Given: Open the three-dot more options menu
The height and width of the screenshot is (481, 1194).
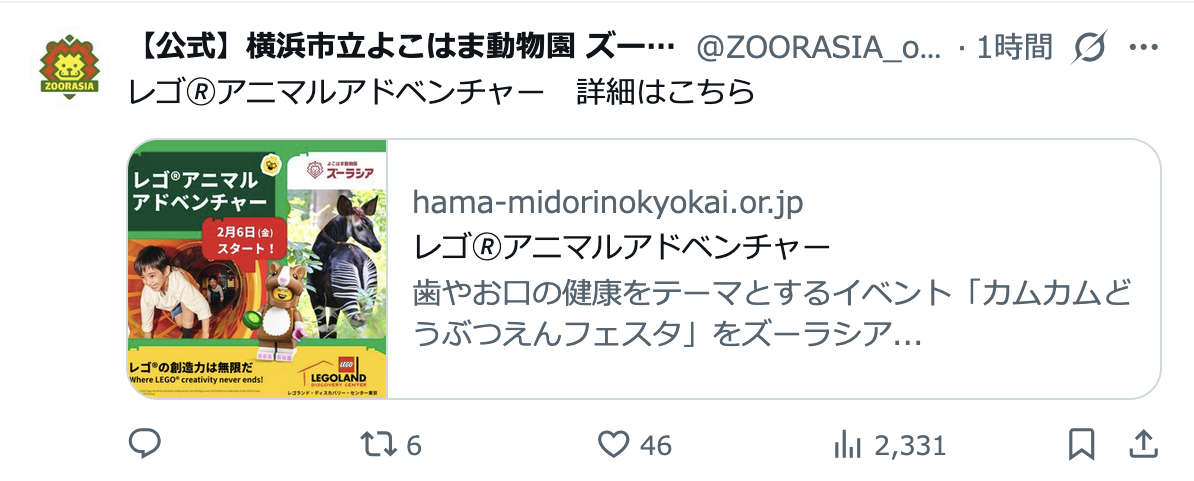Looking at the screenshot, I should [1143, 48].
